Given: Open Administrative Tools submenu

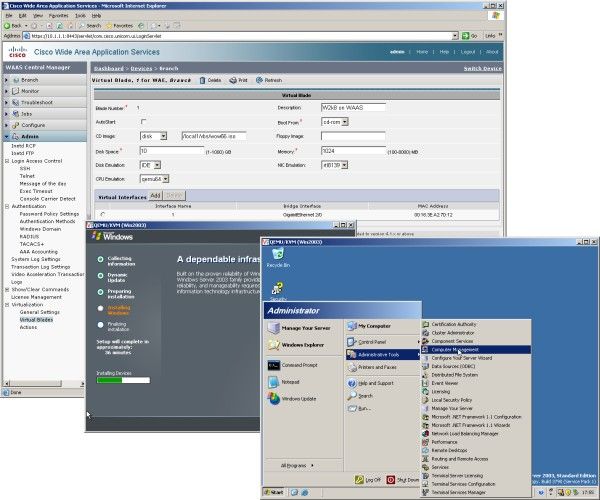Looking at the screenshot, I should tap(383, 355).
